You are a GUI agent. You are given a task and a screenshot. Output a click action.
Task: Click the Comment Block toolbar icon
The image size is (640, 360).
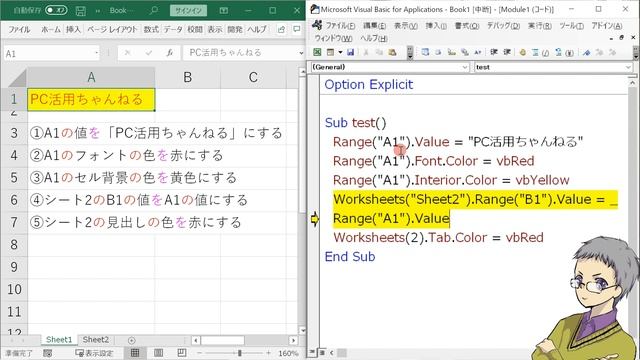coord(536,52)
